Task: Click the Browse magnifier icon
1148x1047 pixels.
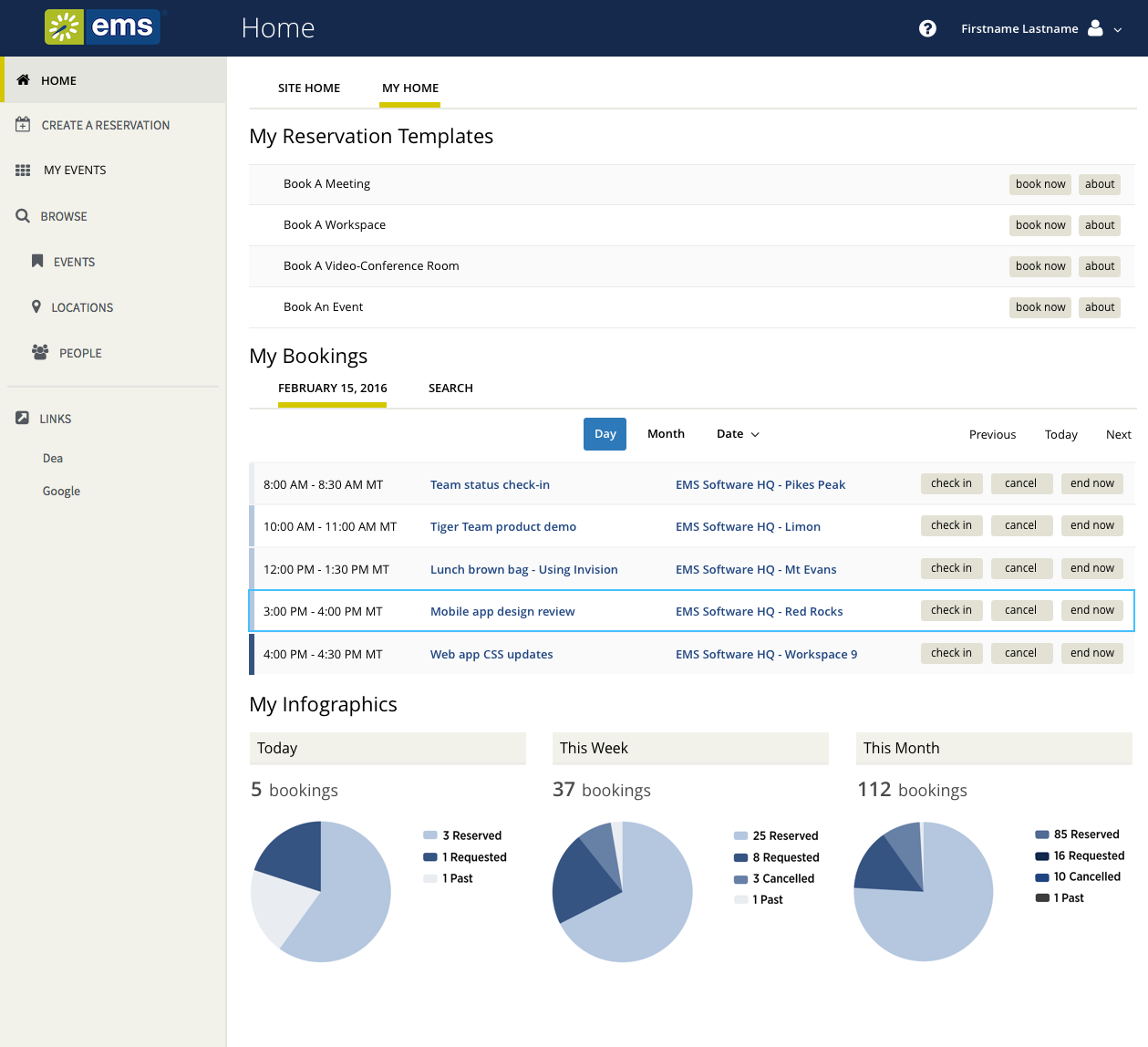Action: [x=23, y=216]
